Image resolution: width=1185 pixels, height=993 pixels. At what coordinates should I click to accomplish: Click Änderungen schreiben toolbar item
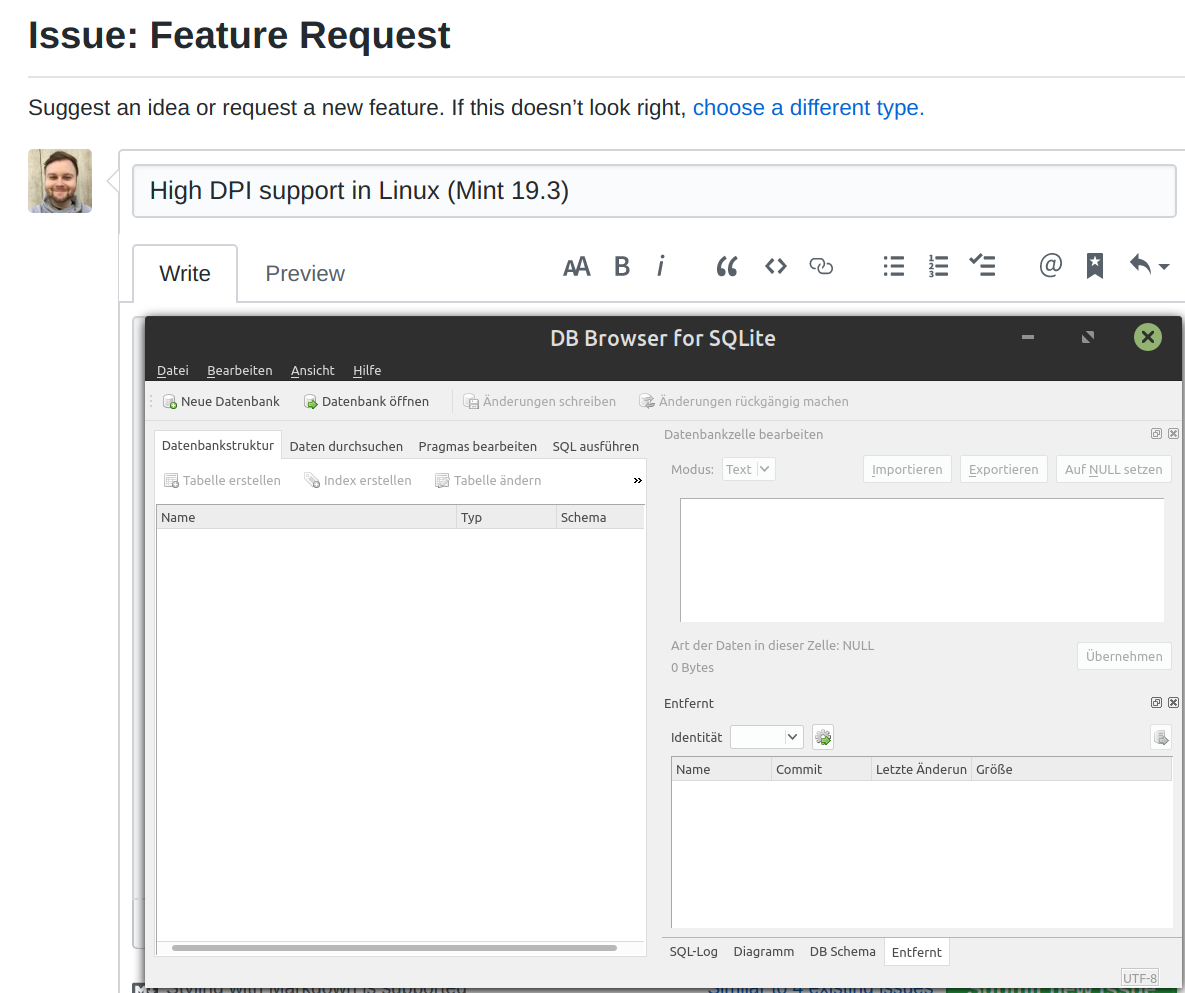point(540,401)
